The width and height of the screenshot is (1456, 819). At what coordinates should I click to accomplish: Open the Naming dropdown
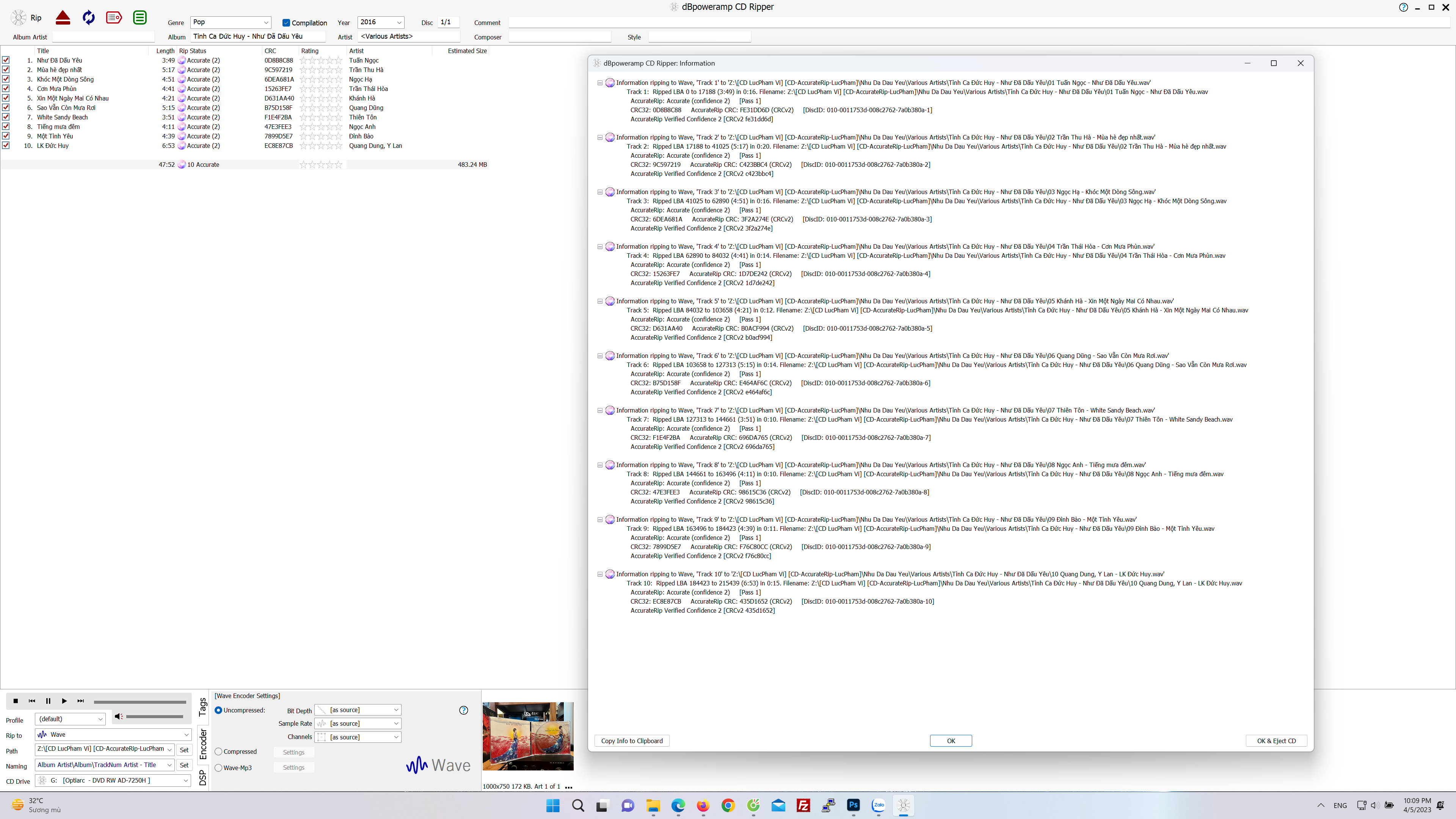click(169, 765)
